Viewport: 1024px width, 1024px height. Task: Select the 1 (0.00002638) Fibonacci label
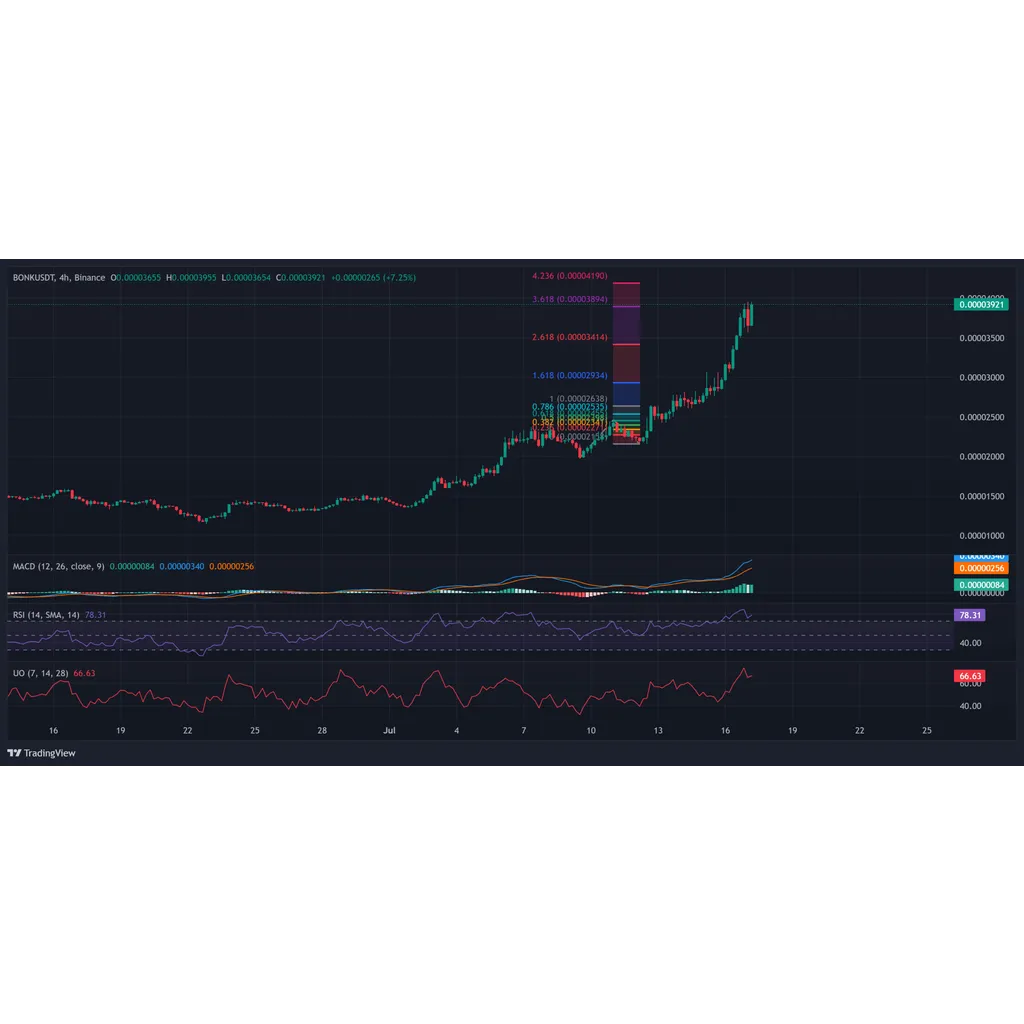pyautogui.click(x=578, y=398)
